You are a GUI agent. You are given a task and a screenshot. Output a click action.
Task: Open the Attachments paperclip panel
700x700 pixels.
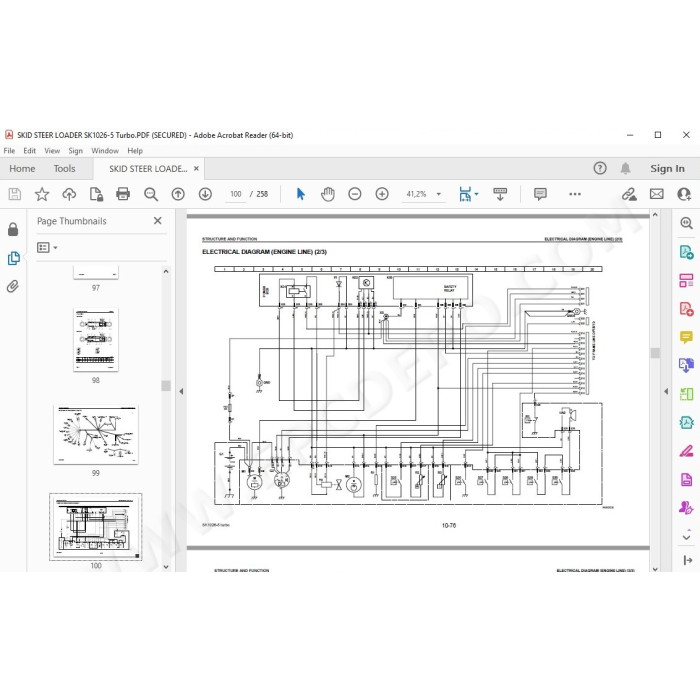pyautogui.click(x=13, y=286)
